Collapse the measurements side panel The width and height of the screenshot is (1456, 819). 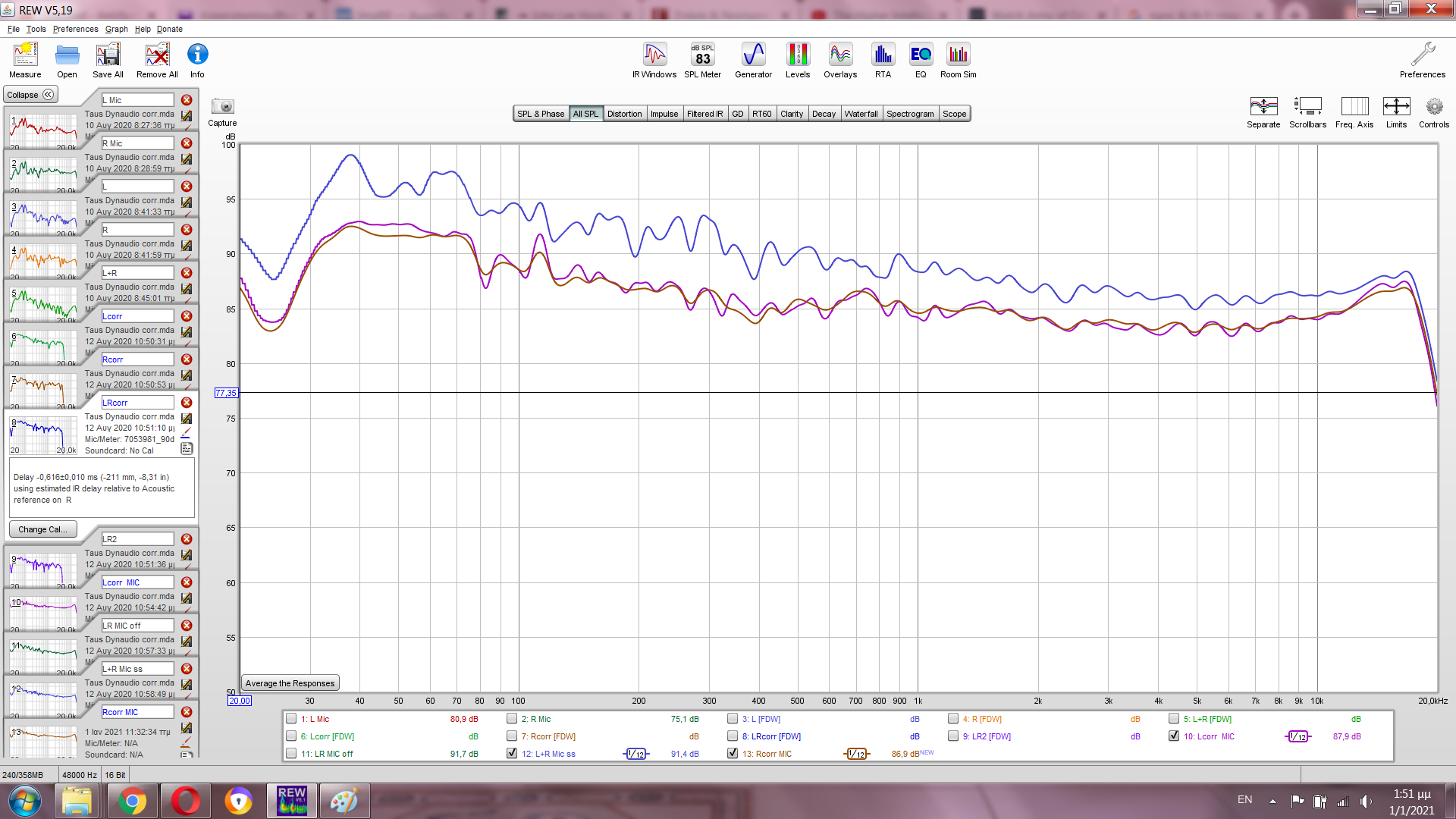[x=30, y=95]
